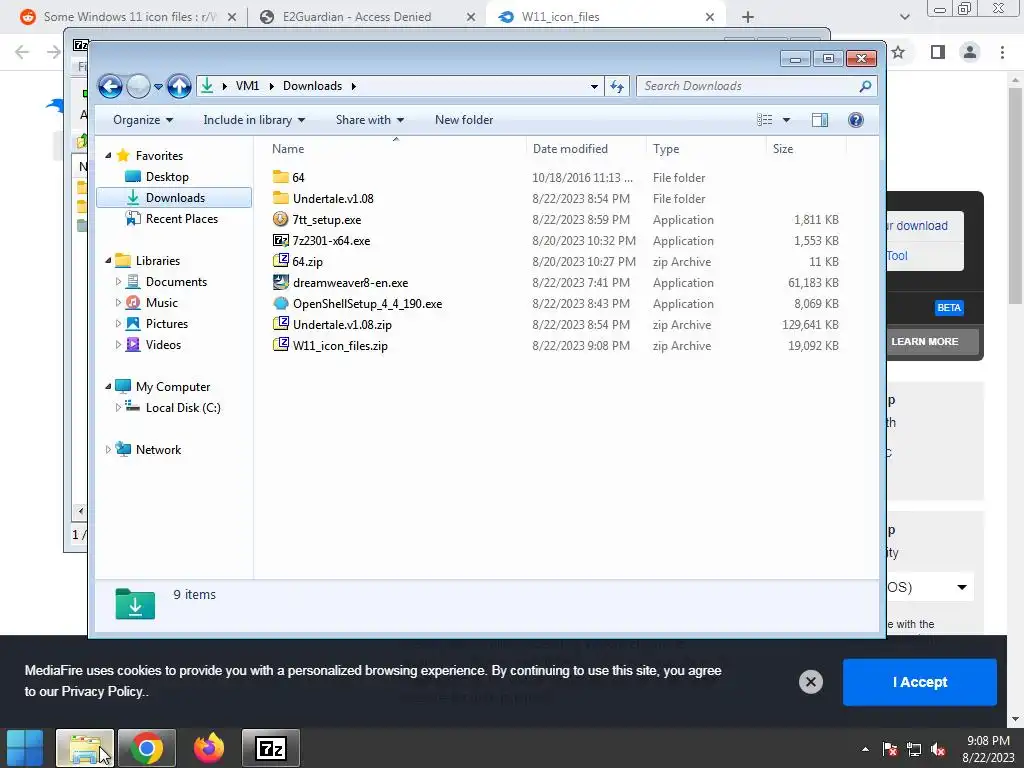Expand the Music library node
Viewport: 1024px width, 768px height.
coord(118,302)
